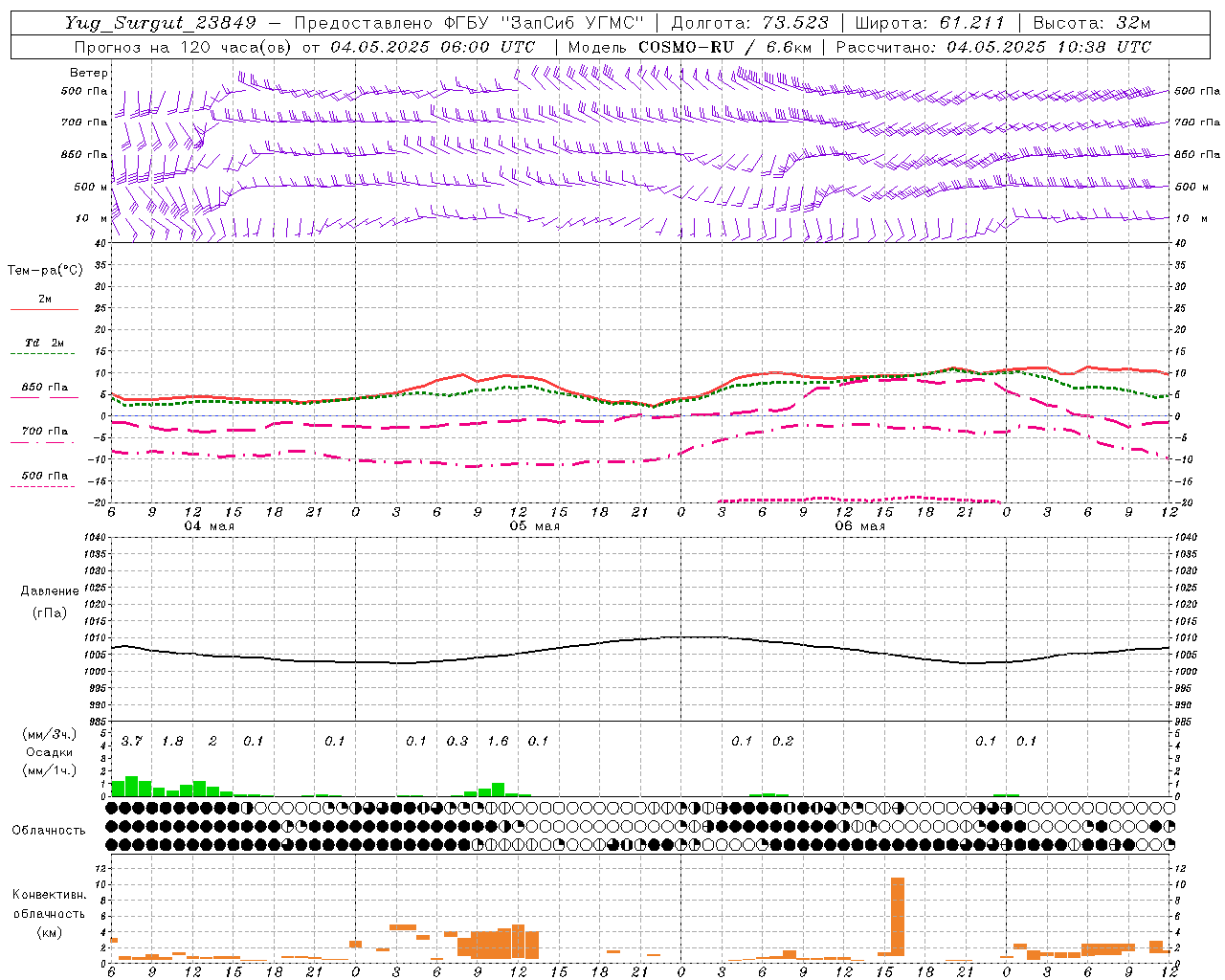Click the precipitation value "1.6"
Image resolution: width=1225 pixels, height=980 pixels.
tap(498, 741)
